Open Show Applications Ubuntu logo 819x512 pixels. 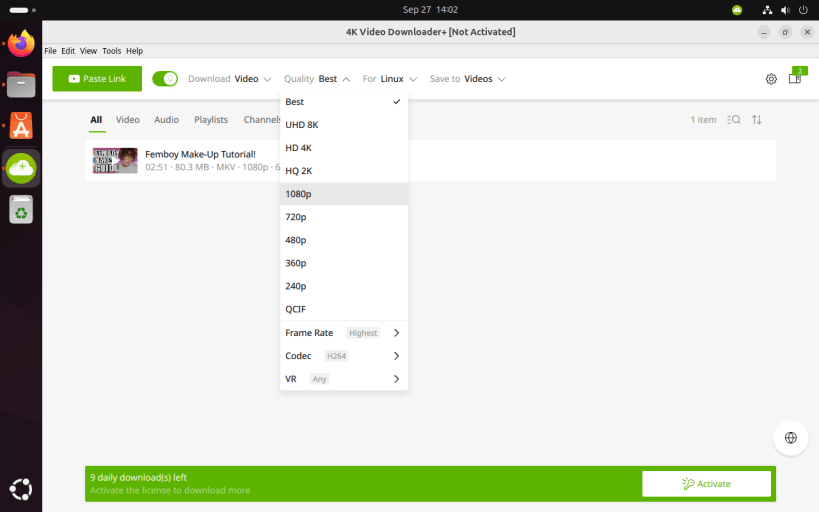(21, 490)
